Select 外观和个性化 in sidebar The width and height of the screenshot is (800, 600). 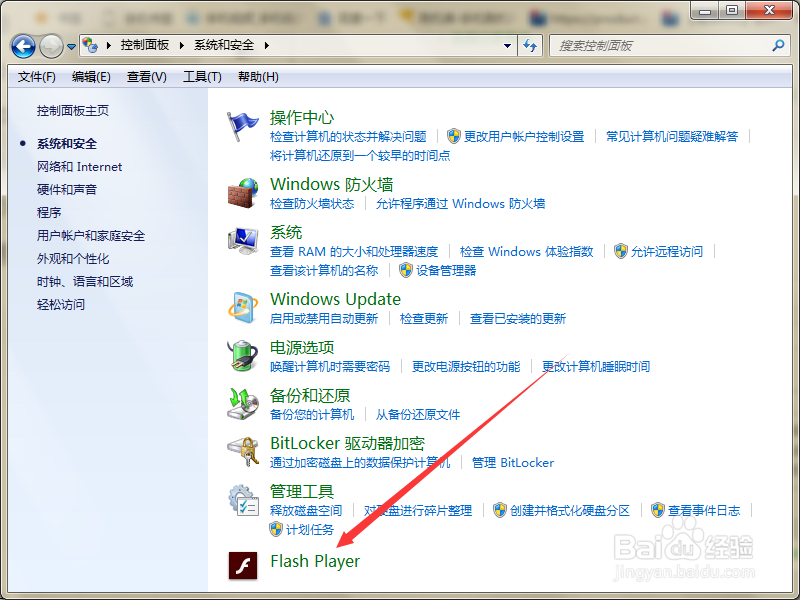[x=73, y=259]
